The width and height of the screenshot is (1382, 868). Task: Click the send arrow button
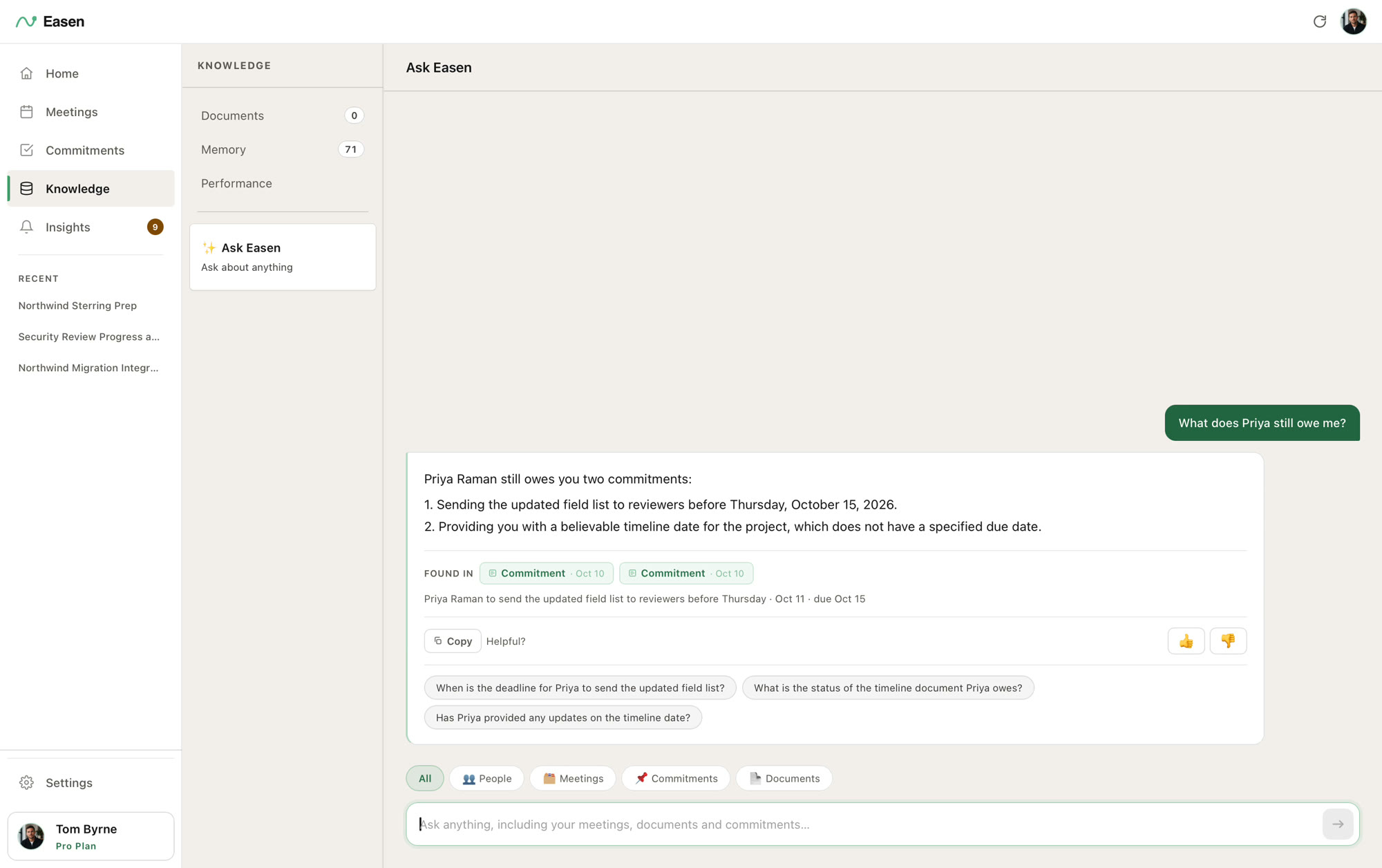click(x=1338, y=824)
